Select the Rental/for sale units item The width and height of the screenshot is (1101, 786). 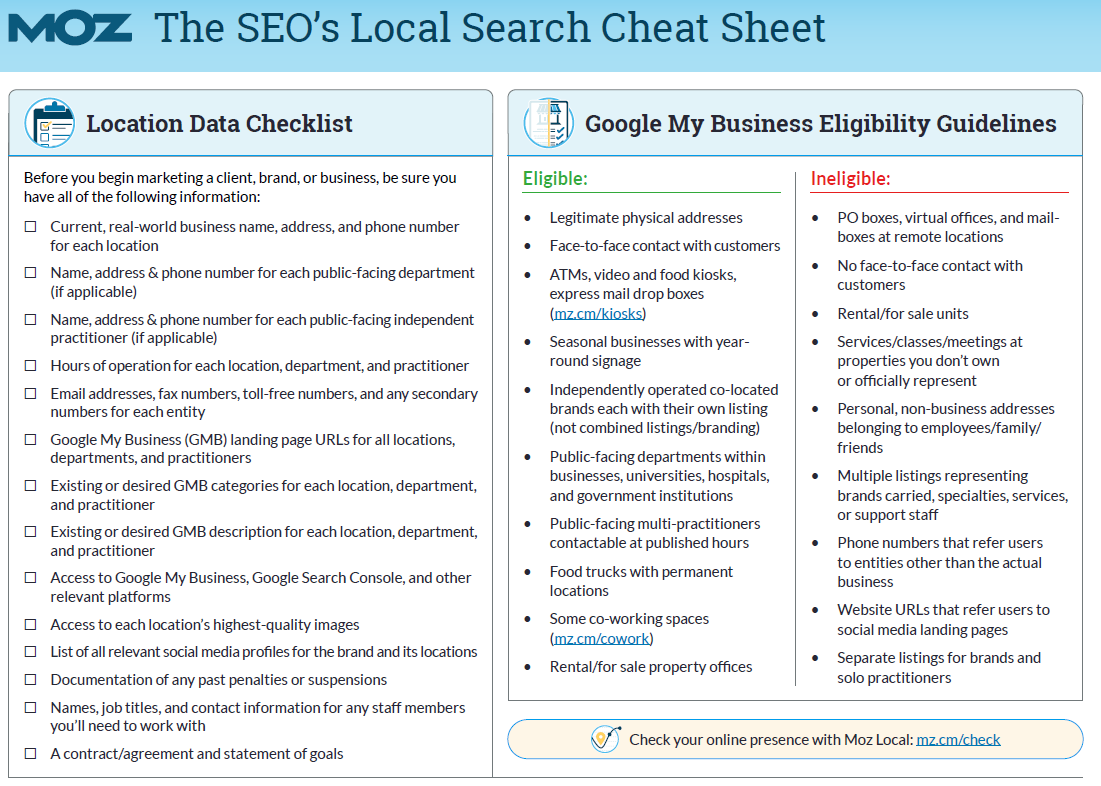pos(902,313)
